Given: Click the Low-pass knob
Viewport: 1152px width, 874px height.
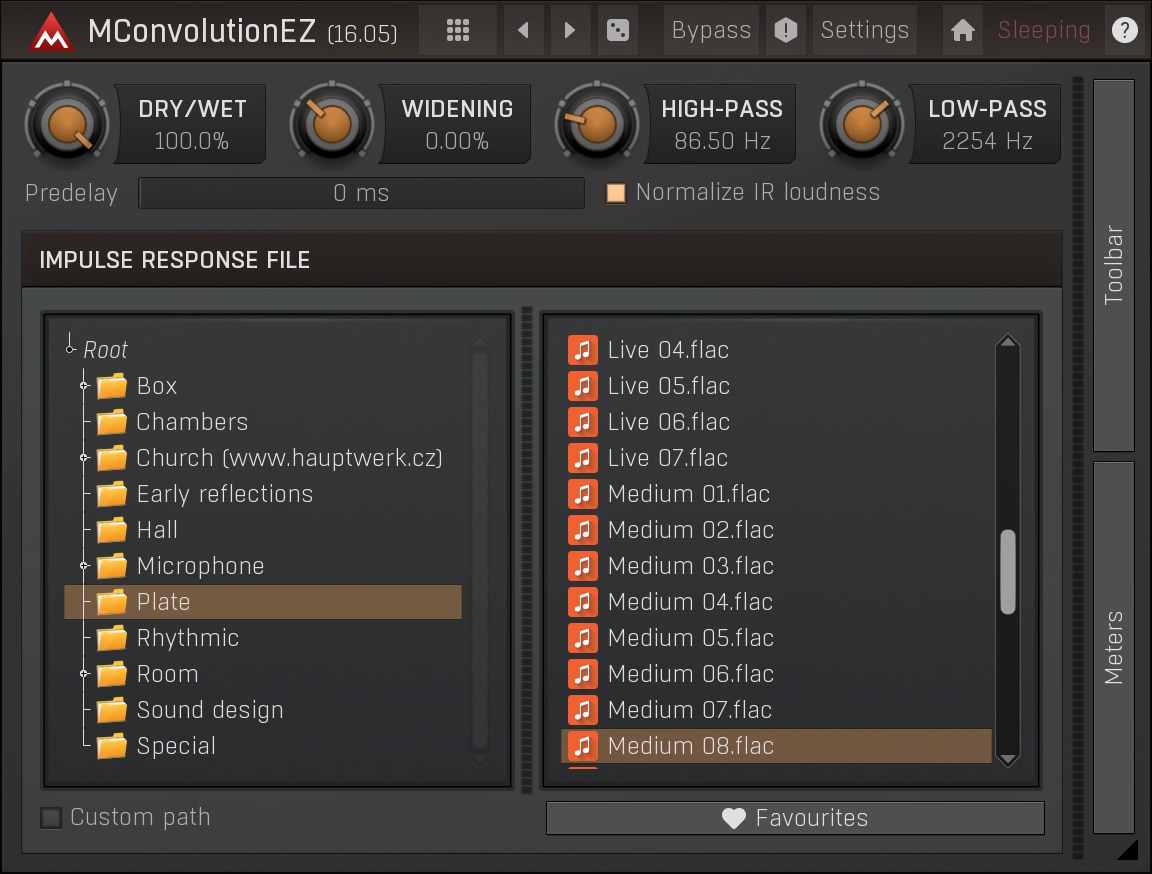Looking at the screenshot, I should click(862, 123).
